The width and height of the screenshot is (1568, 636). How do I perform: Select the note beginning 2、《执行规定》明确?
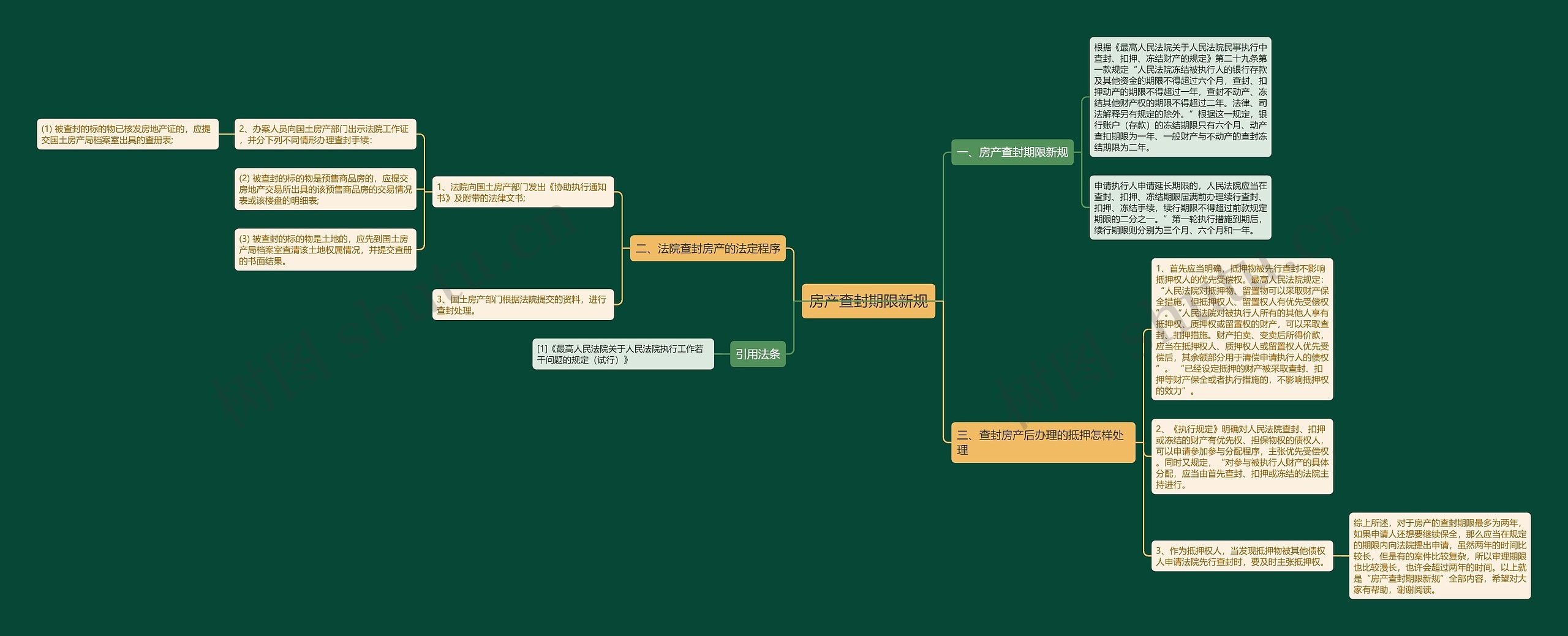1242,457
